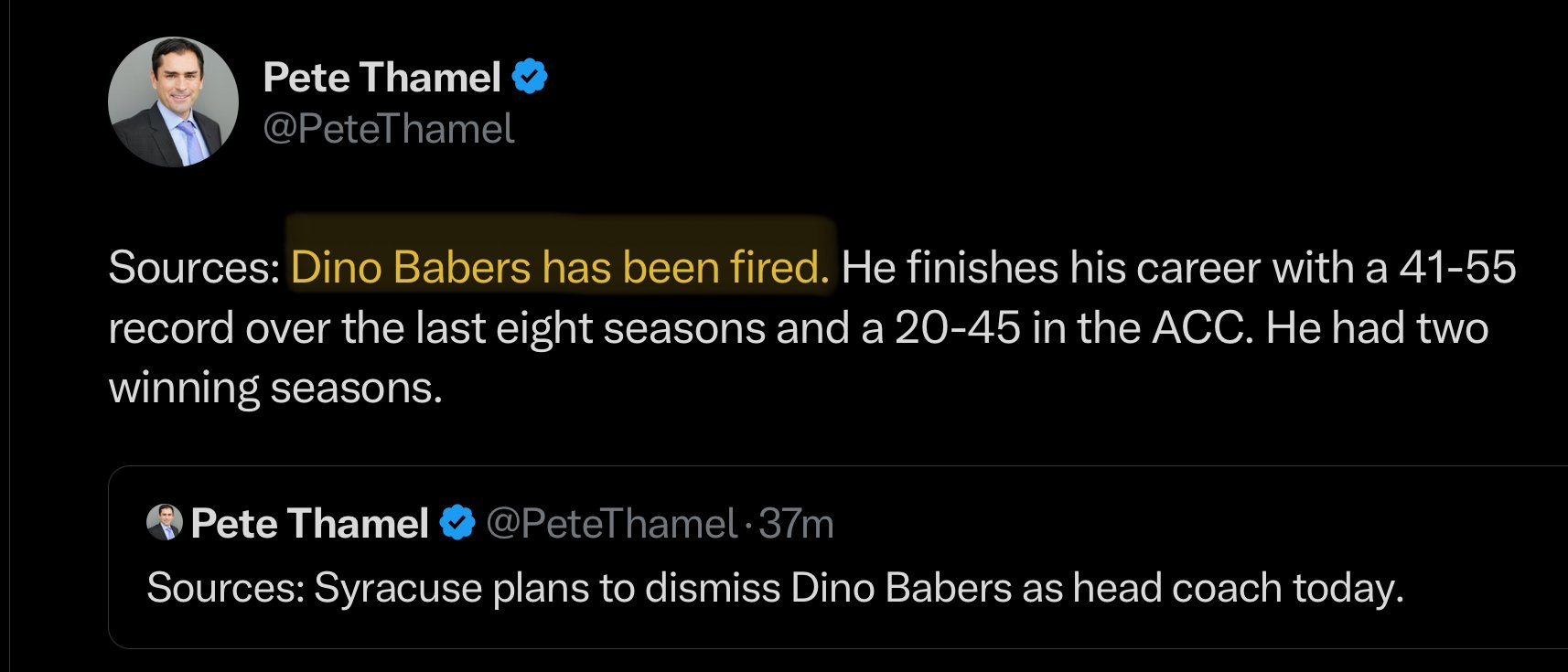Click @PeteThamel handle in the quoted tweet
The width and height of the screenshot is (1568, 672).
(x=611, y=524)
